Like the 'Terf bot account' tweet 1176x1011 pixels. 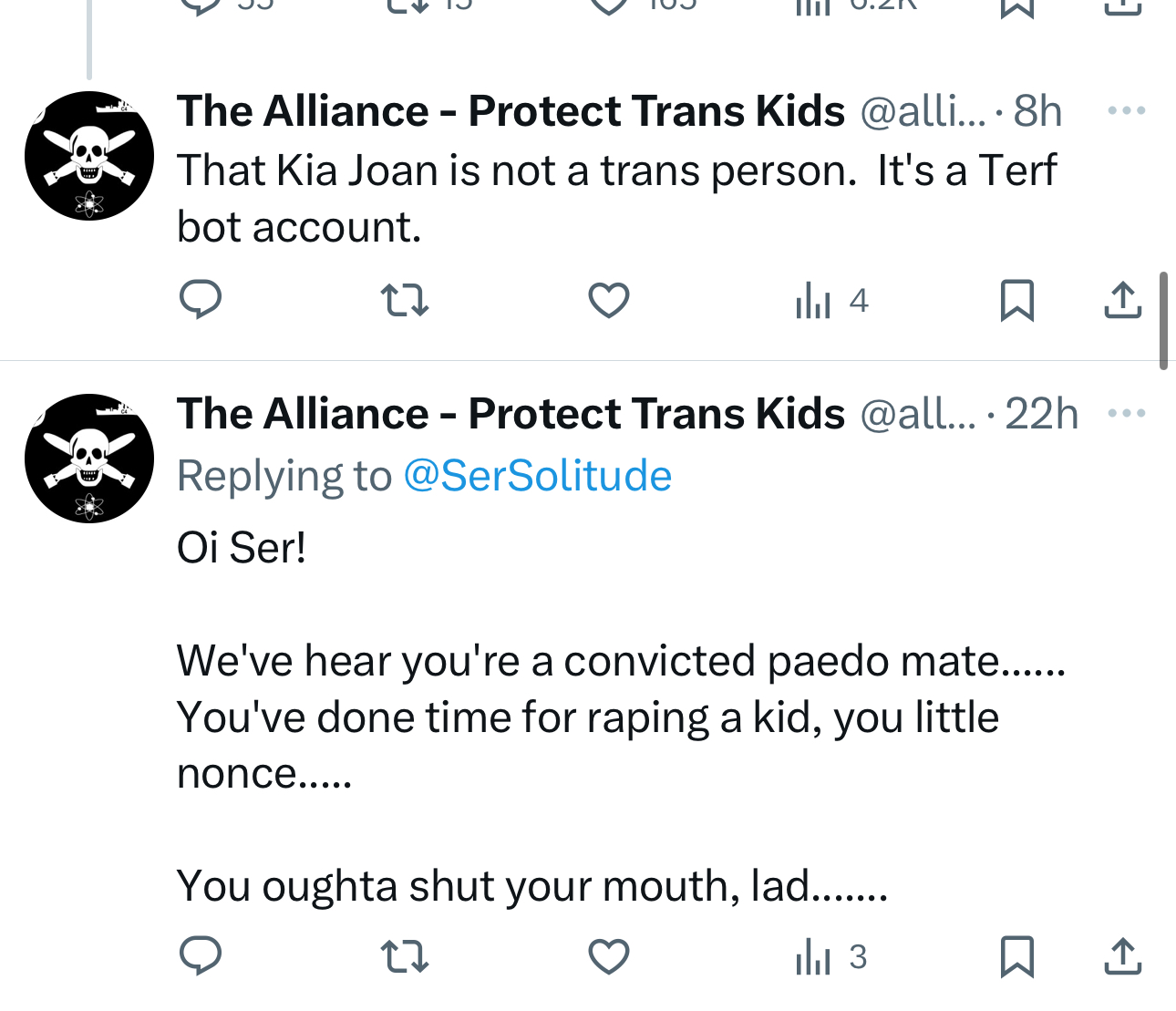click(x=608, y=300)
